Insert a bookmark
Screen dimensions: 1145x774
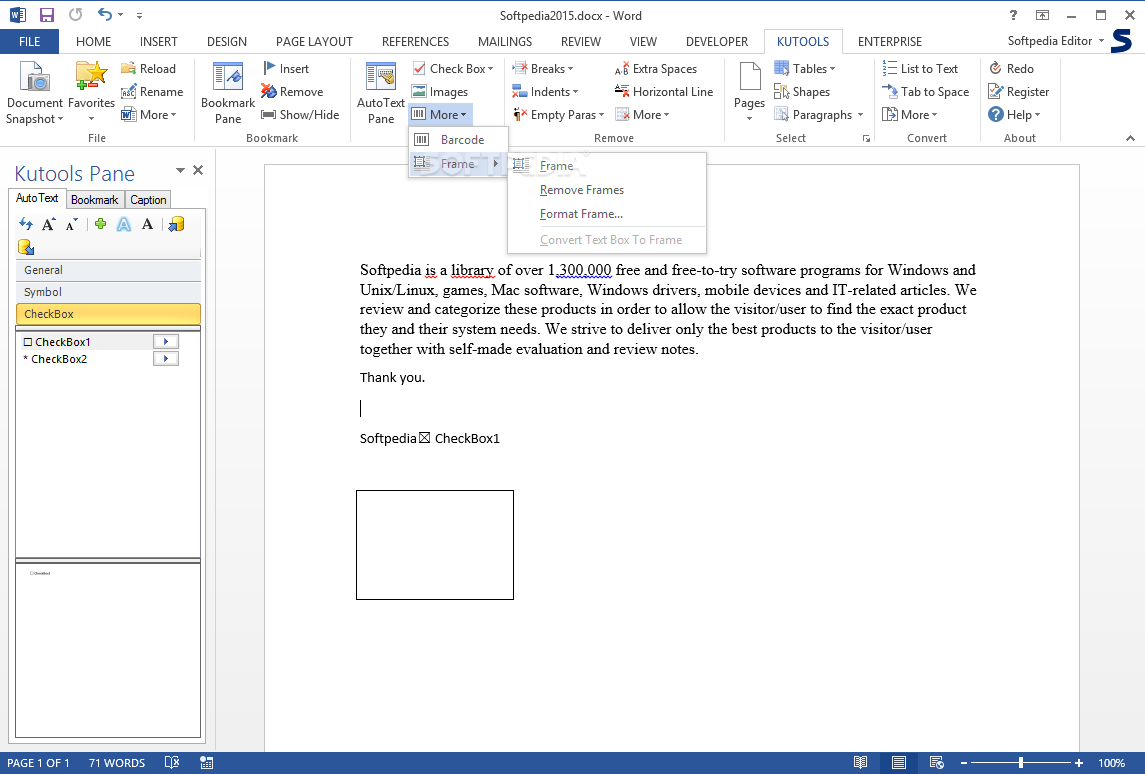click(x=286, y=69)
